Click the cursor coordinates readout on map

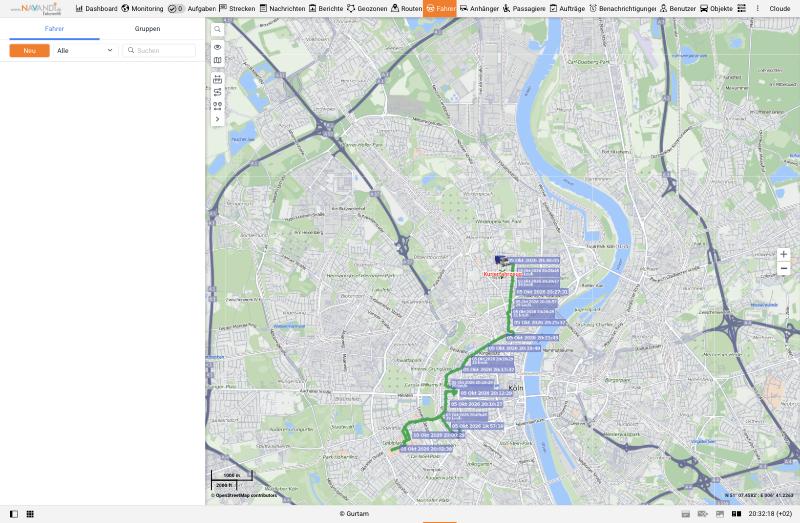point(760,495)
